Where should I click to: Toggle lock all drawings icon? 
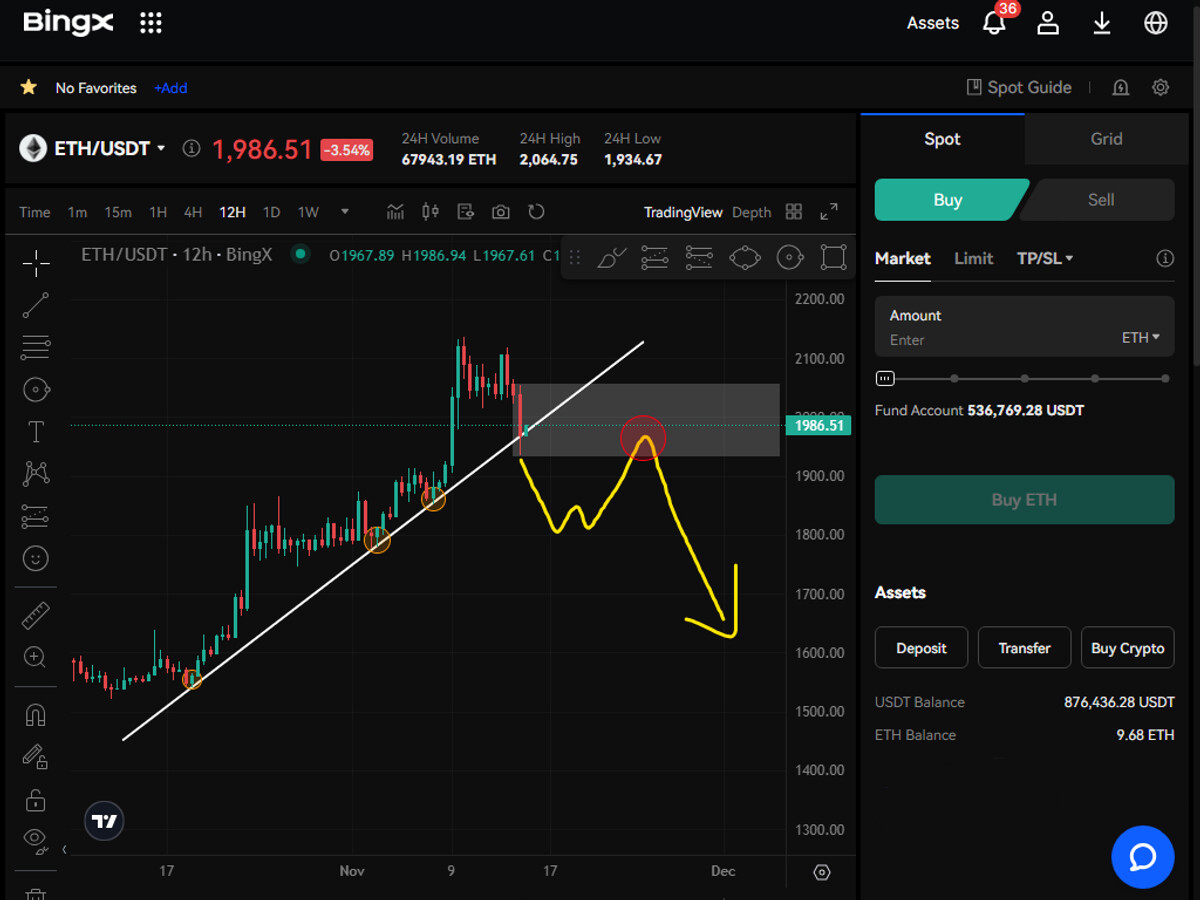(36, 800)
